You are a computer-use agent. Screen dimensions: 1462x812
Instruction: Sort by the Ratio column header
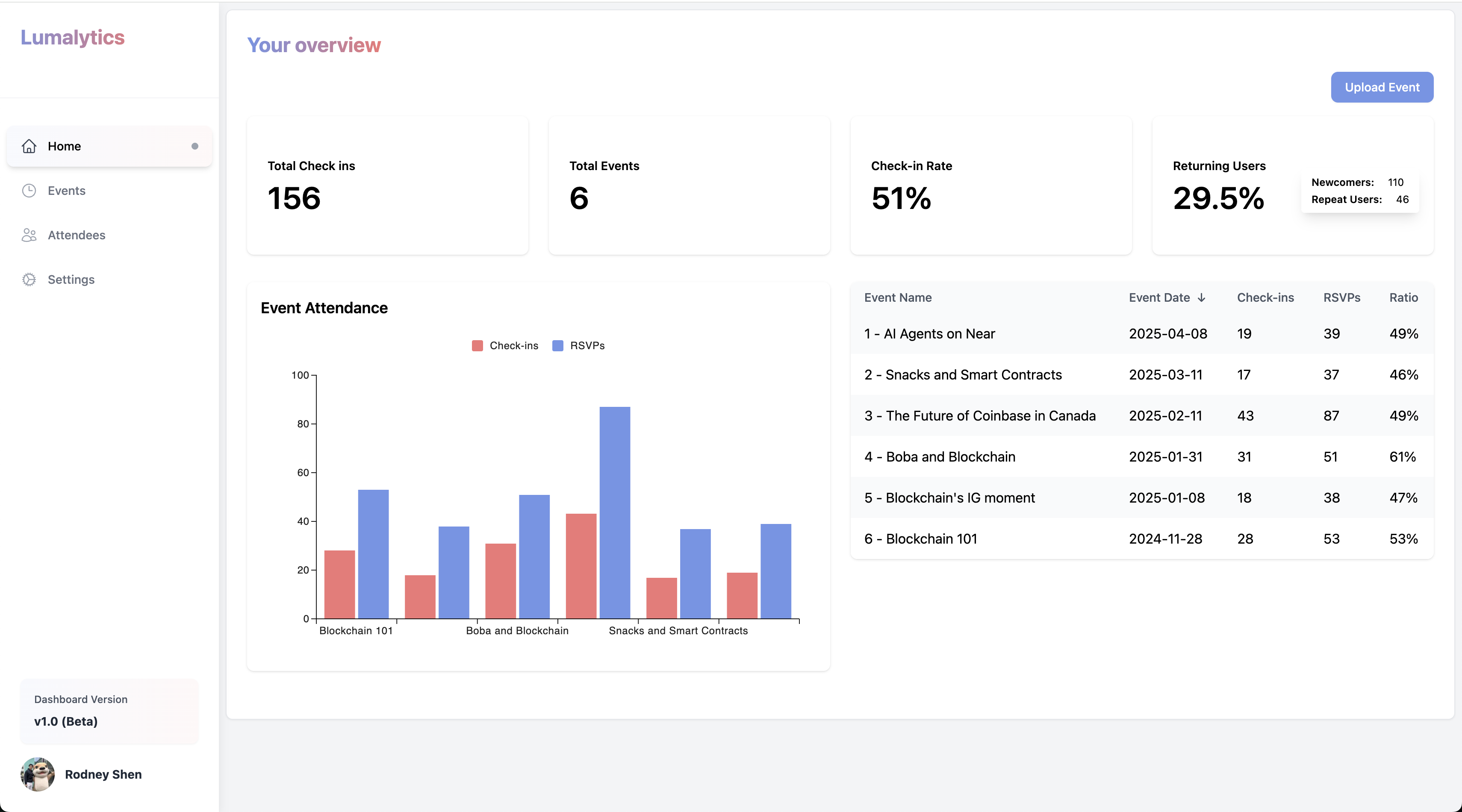click(x=1403, y=298)
